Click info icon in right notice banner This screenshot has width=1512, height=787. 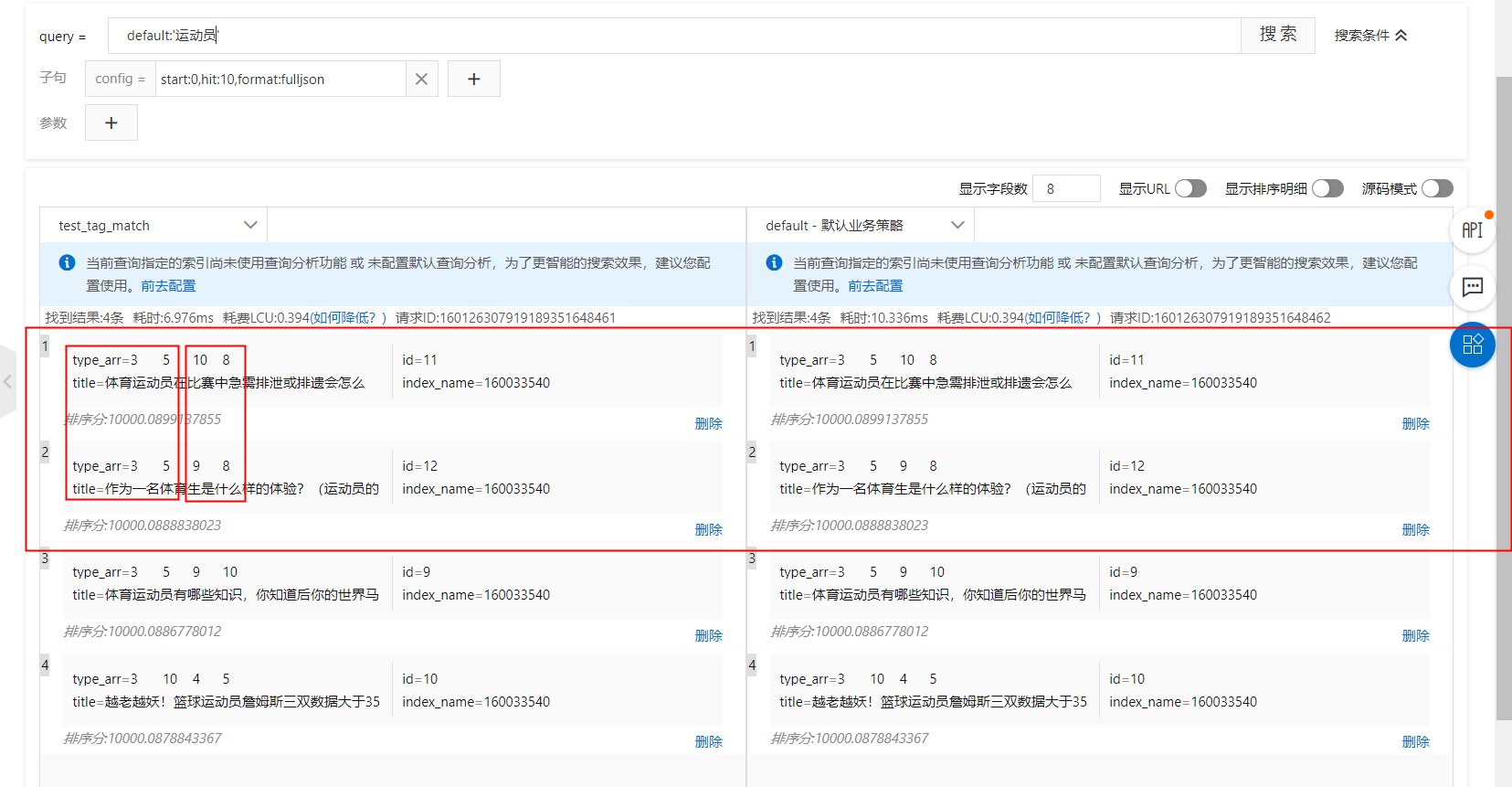click(774, 263)
